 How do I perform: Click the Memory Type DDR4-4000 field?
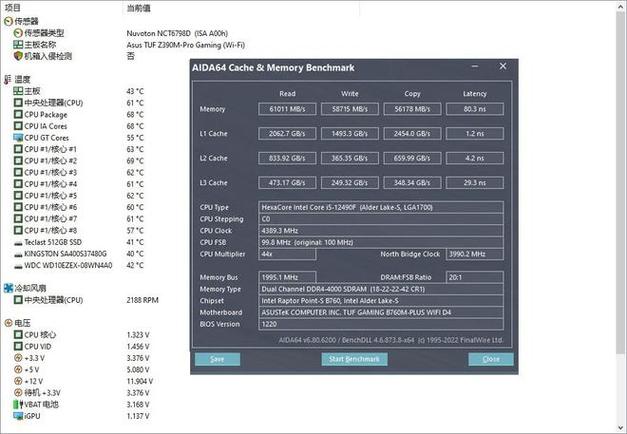(381, 289)
